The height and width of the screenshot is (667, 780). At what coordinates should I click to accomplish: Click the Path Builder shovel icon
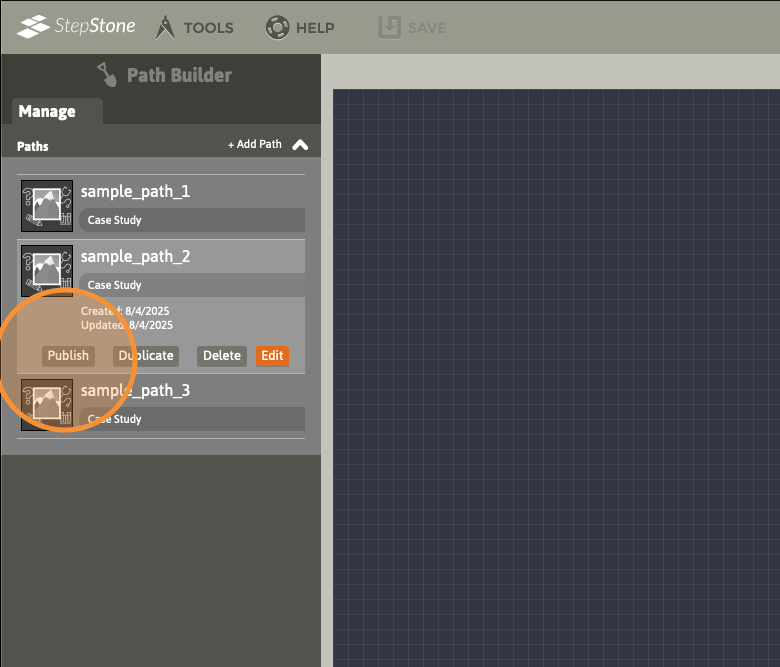107,75
